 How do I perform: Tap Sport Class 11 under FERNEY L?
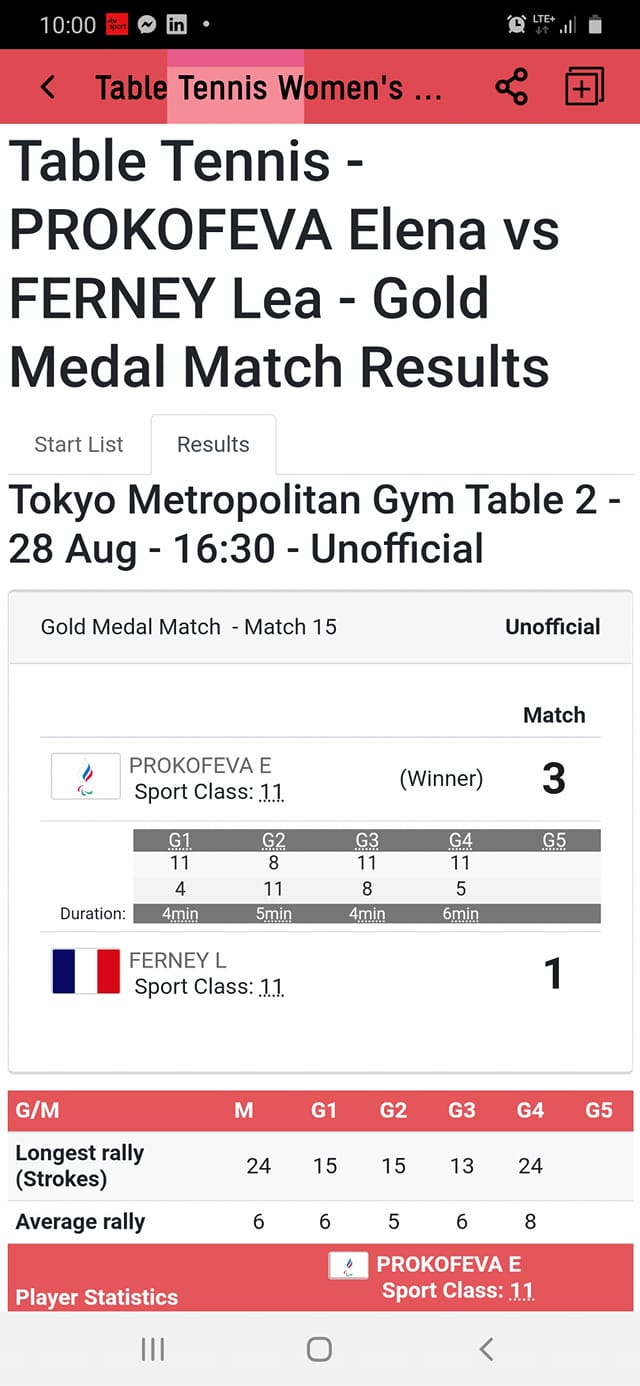coord(209,987)
